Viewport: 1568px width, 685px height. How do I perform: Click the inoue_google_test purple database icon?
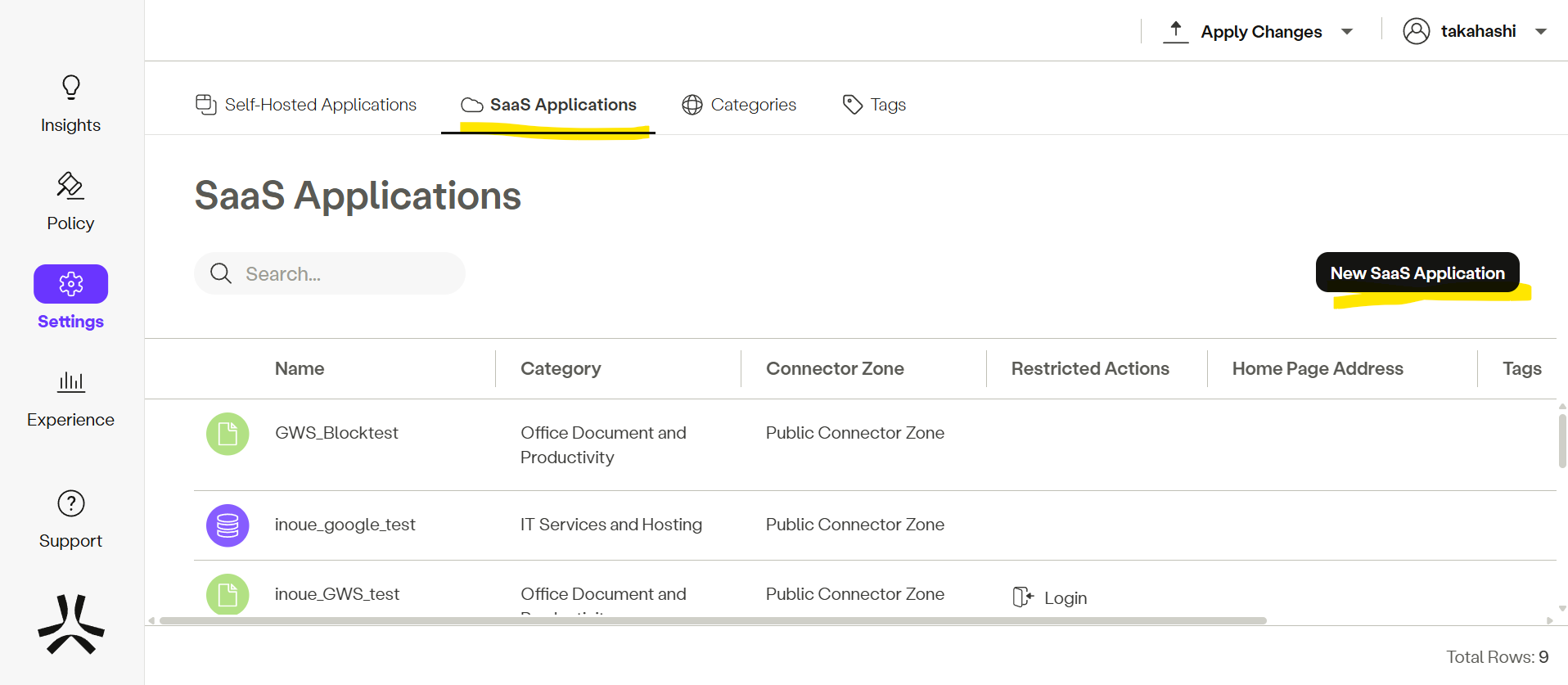point(228,525)
